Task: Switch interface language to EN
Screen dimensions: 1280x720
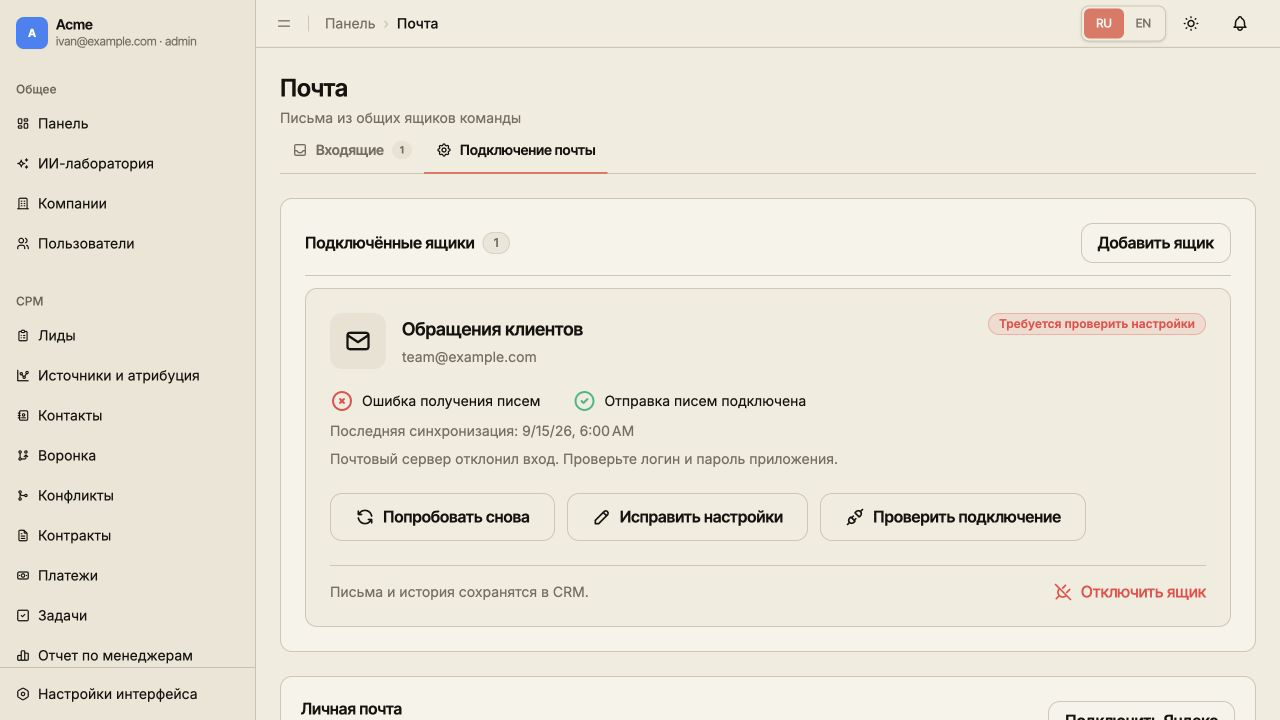Action: 1143,23
